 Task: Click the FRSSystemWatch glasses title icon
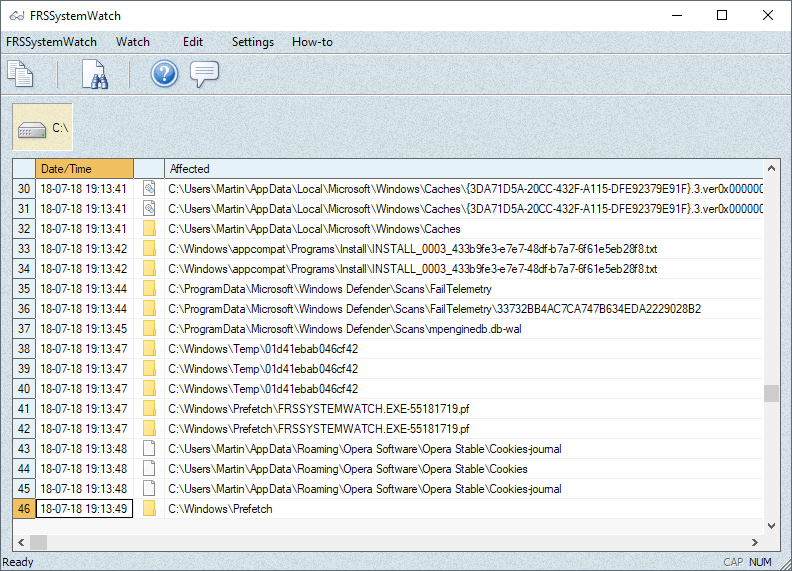pyautogui.click(x=17, y=16)
